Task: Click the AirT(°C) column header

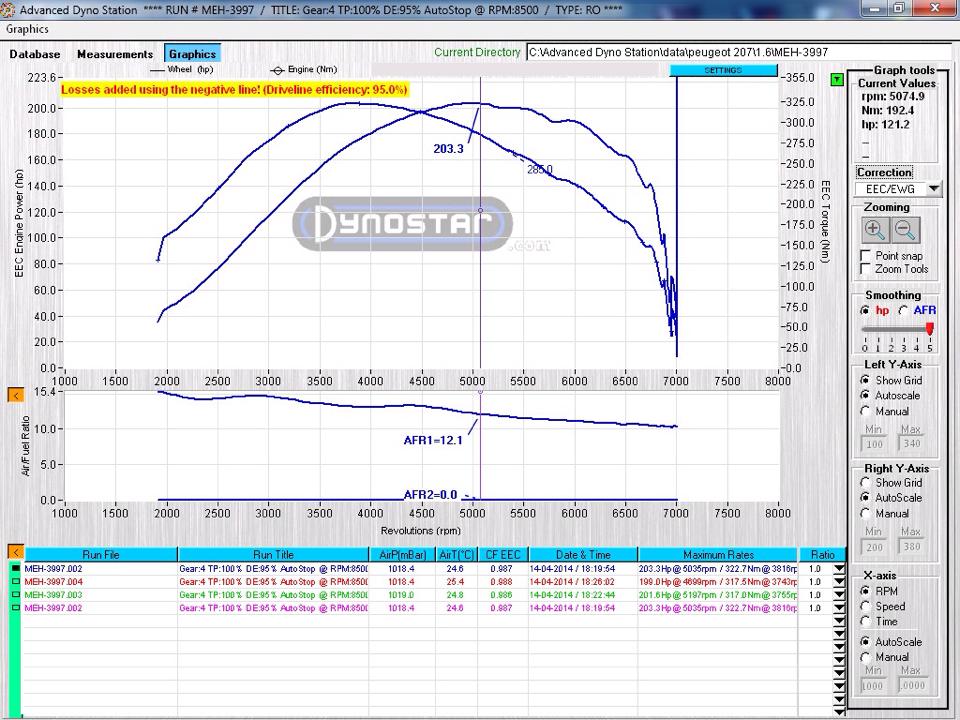Action: tap(457, 555)
